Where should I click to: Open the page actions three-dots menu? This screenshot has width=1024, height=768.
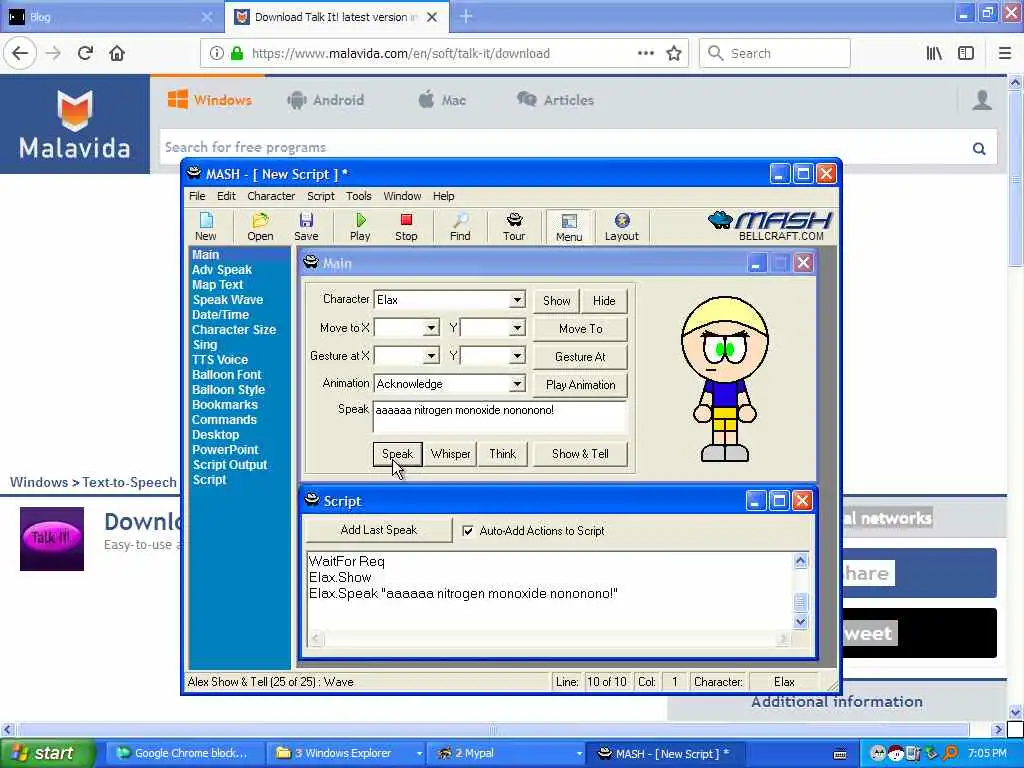646,53
